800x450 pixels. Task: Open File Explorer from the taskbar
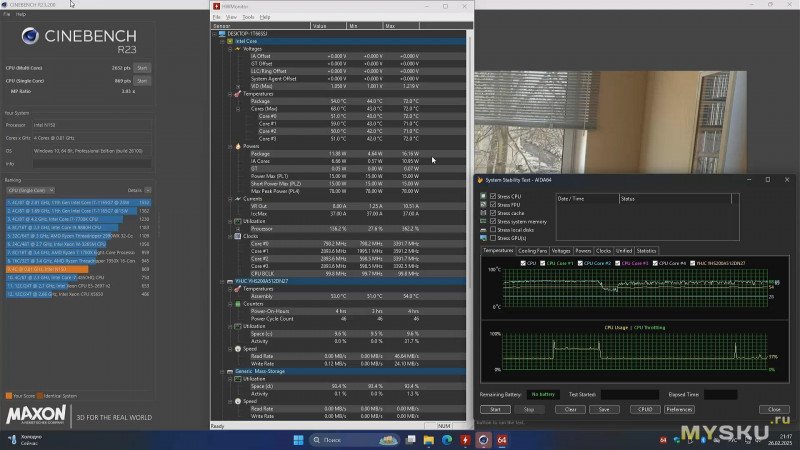point(429,440)
